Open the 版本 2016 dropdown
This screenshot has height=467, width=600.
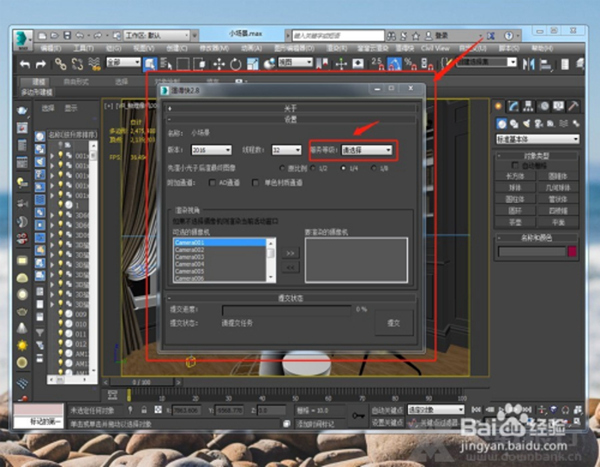(x=212, y=150)
